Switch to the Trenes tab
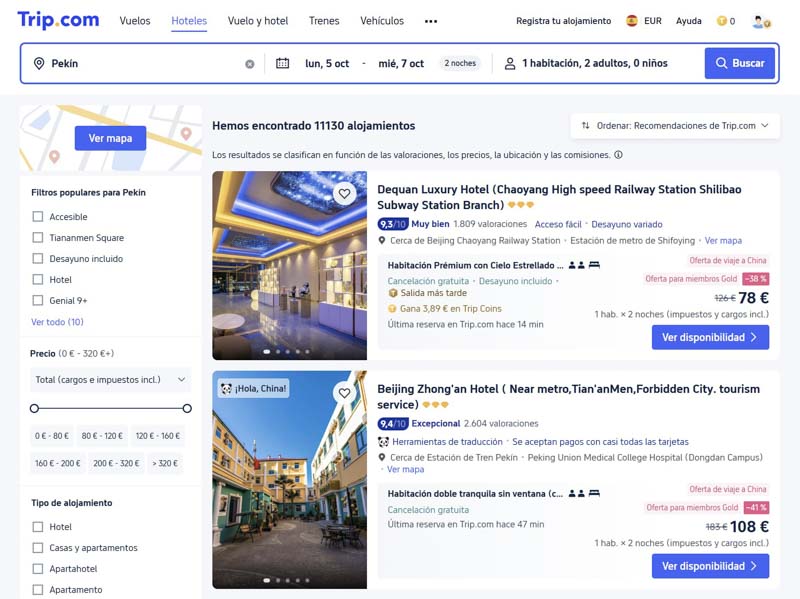Viewport: 800px width, 599px height. click(x=324, y=21)
